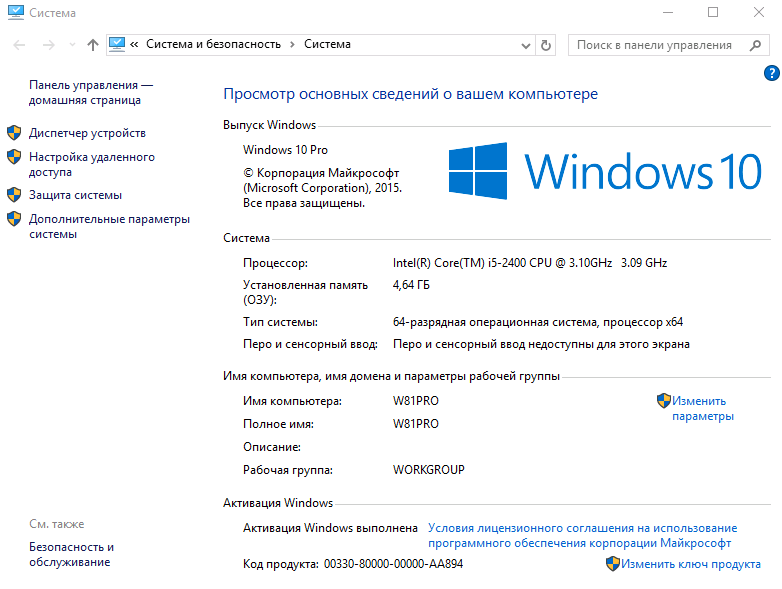Click shield icon beside Дополнительные параметры системы
The height and width of the screenshot is (589, 782).
[x=14, y=218]
